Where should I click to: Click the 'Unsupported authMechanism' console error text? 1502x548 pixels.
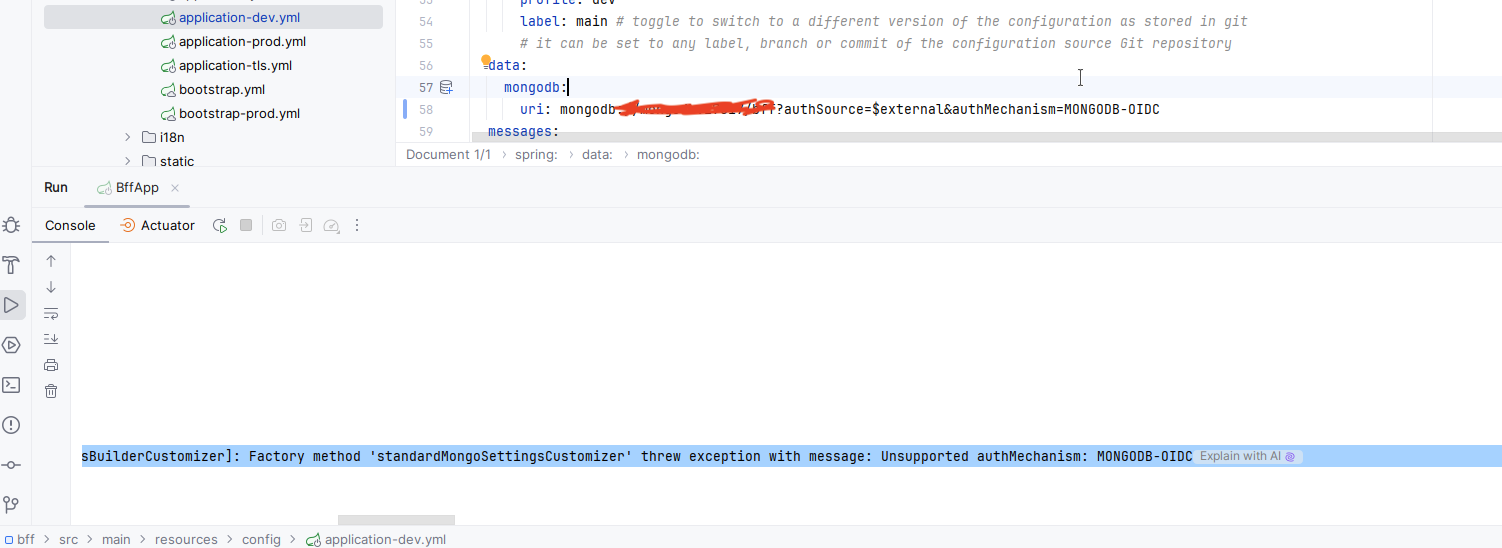pyautogui.click(x=983, y=456)
